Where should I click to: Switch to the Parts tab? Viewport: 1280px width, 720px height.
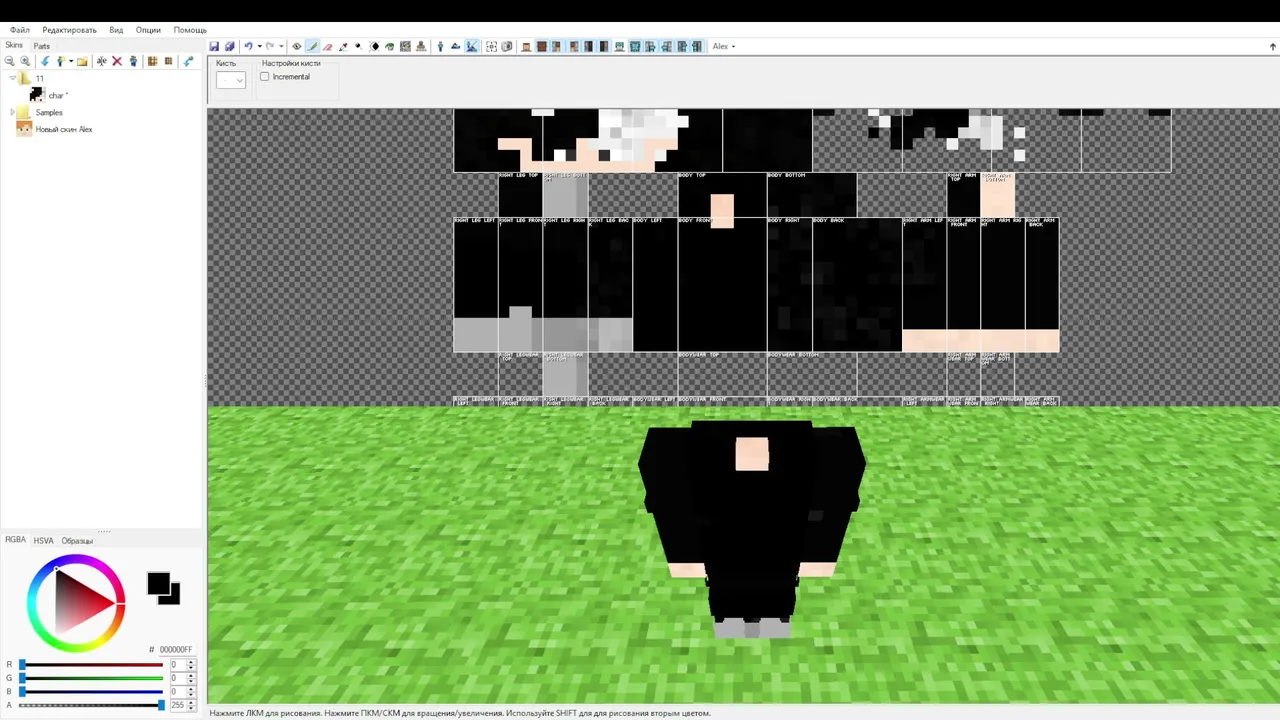tap(41, 46)
